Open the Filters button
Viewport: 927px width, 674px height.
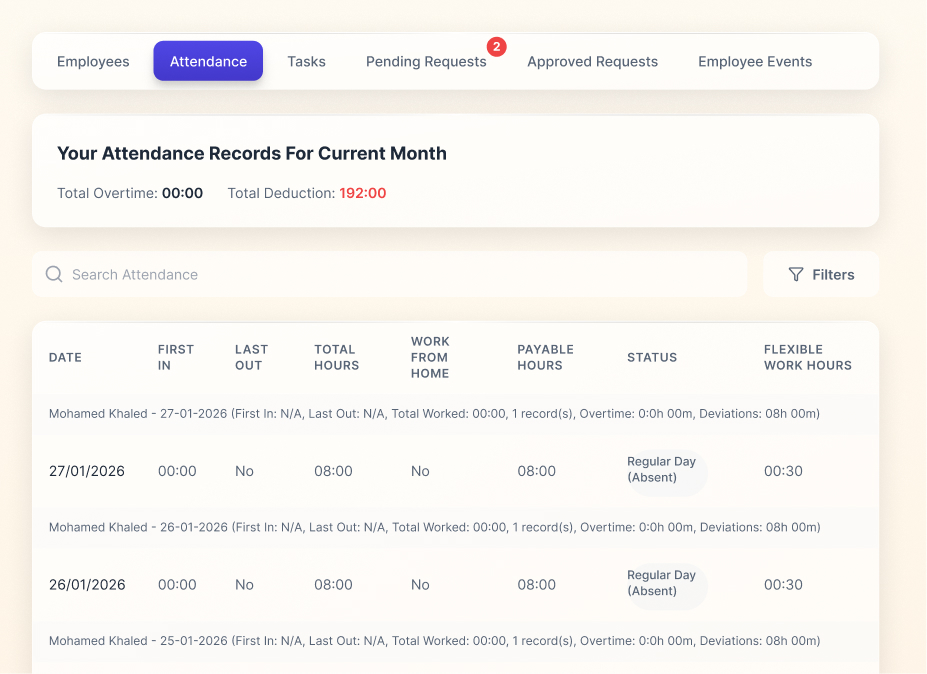[x=821, y=274]
